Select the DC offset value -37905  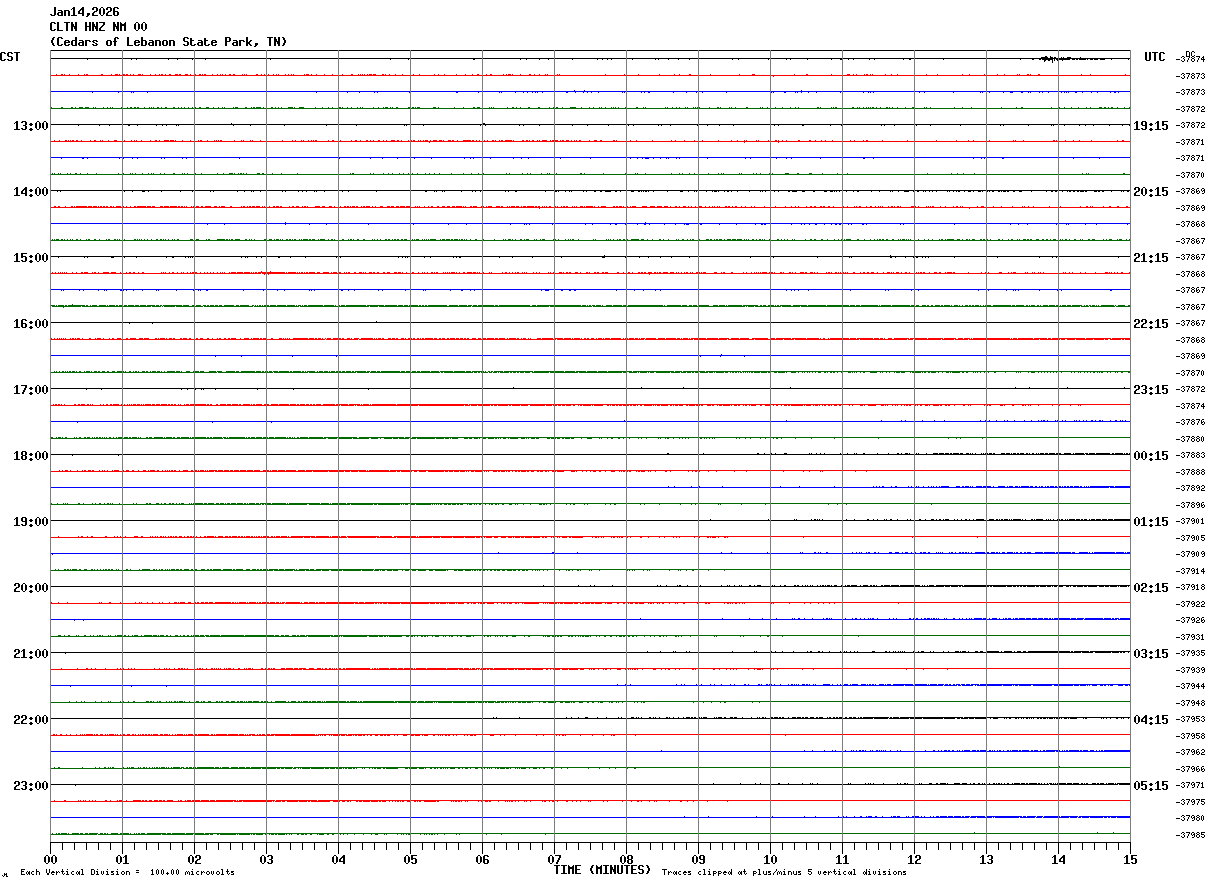[1191, 538]
